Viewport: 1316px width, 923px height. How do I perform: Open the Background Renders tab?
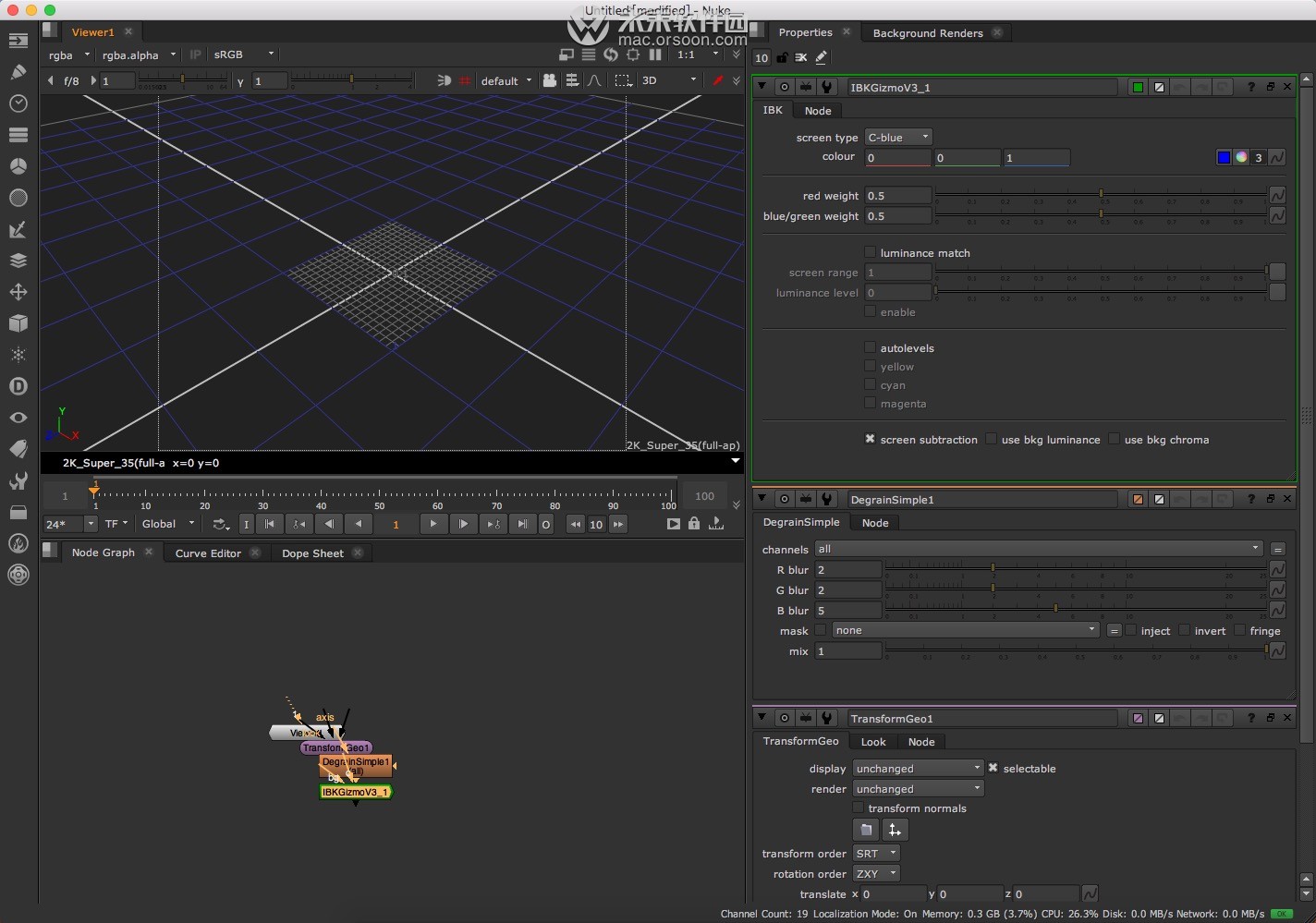(x=928, y=32)
